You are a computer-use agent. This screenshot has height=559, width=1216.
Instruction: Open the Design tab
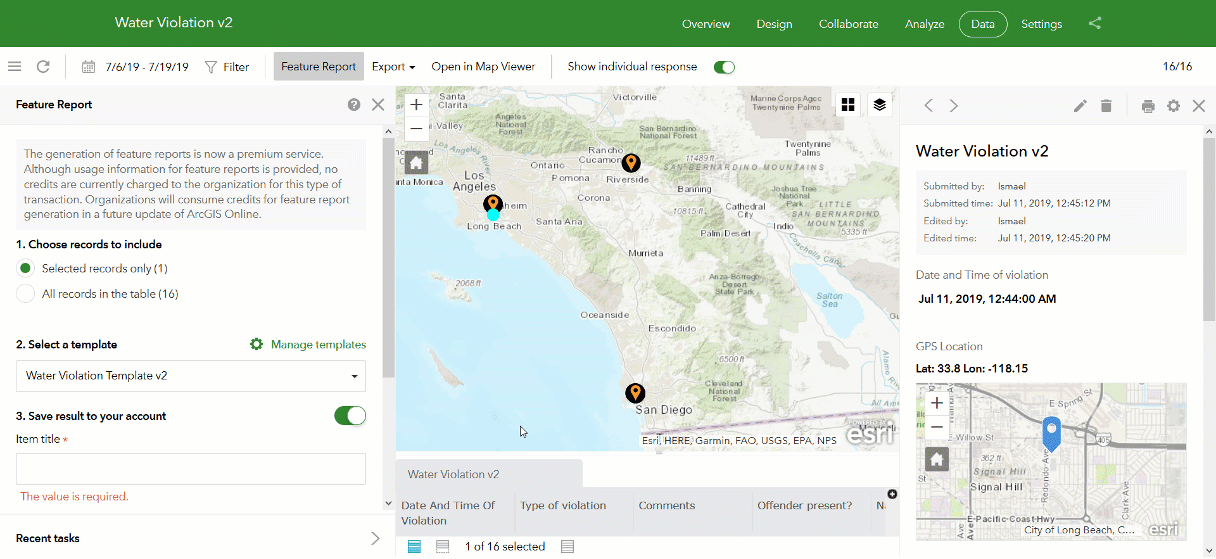click(774, 24)
